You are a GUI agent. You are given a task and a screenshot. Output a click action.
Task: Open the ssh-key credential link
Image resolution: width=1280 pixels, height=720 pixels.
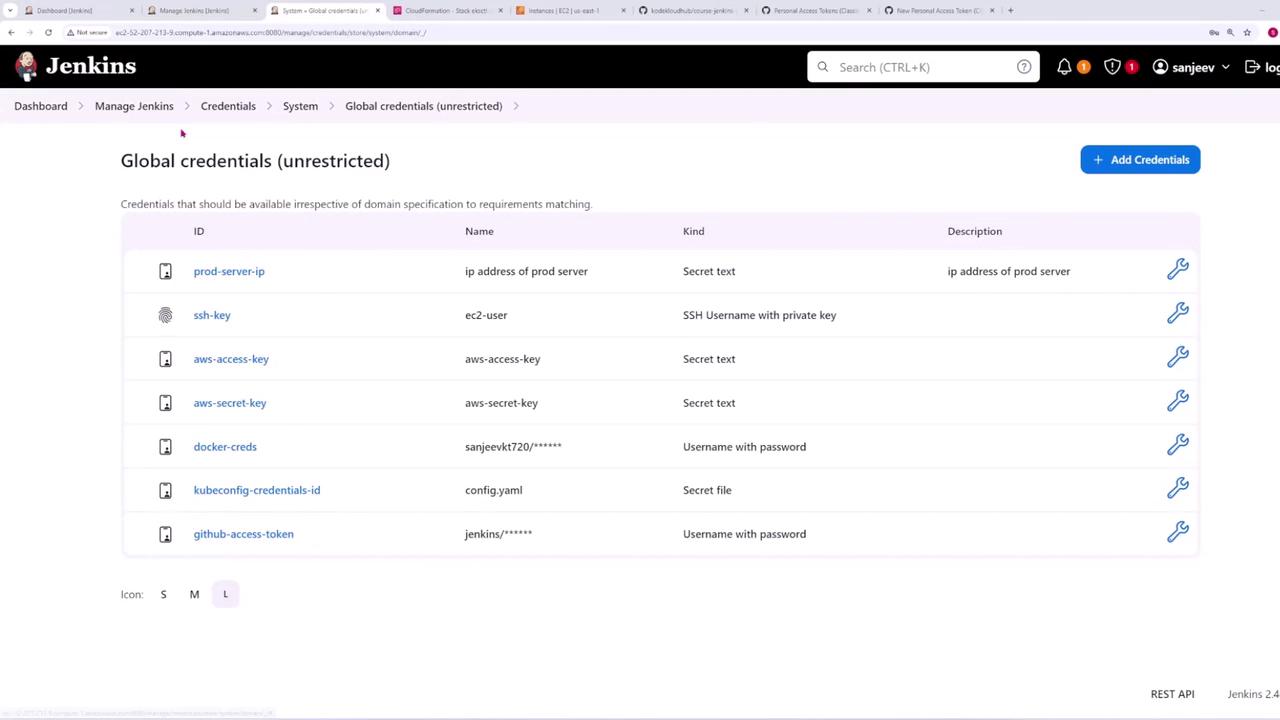(212, 315)
